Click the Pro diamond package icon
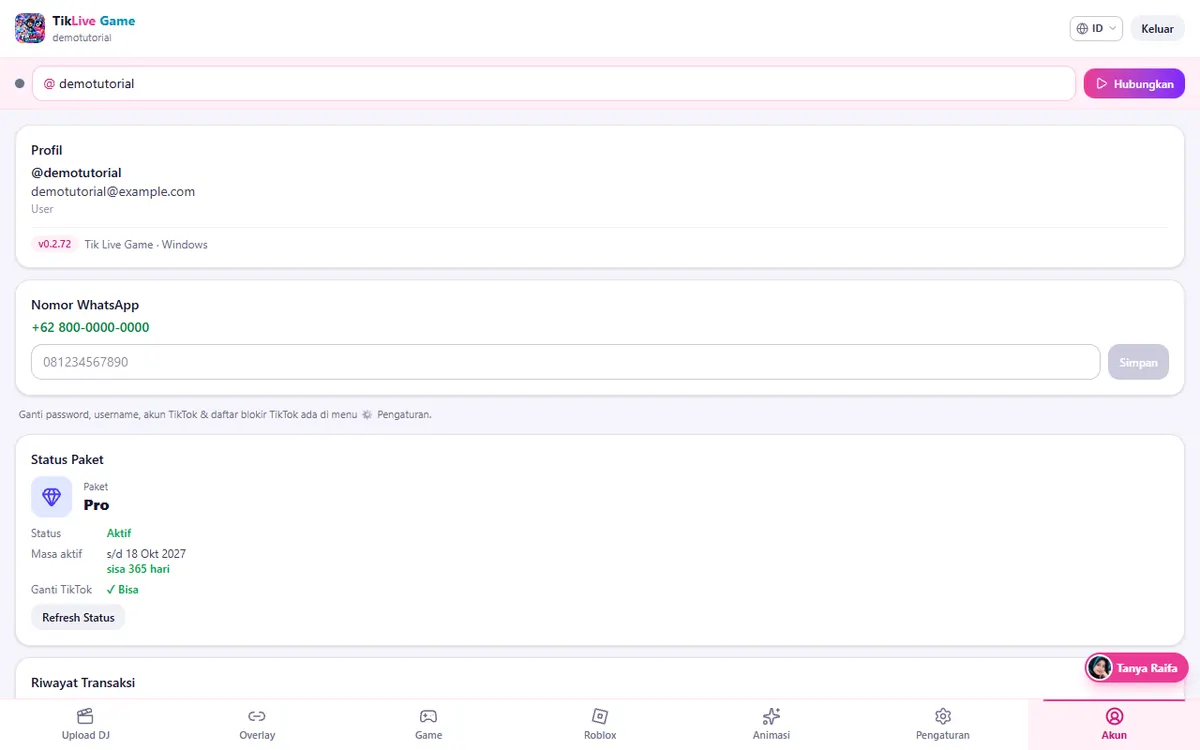Image resolution: width=1200 pixels, height=750 pixels. [52, 497]
